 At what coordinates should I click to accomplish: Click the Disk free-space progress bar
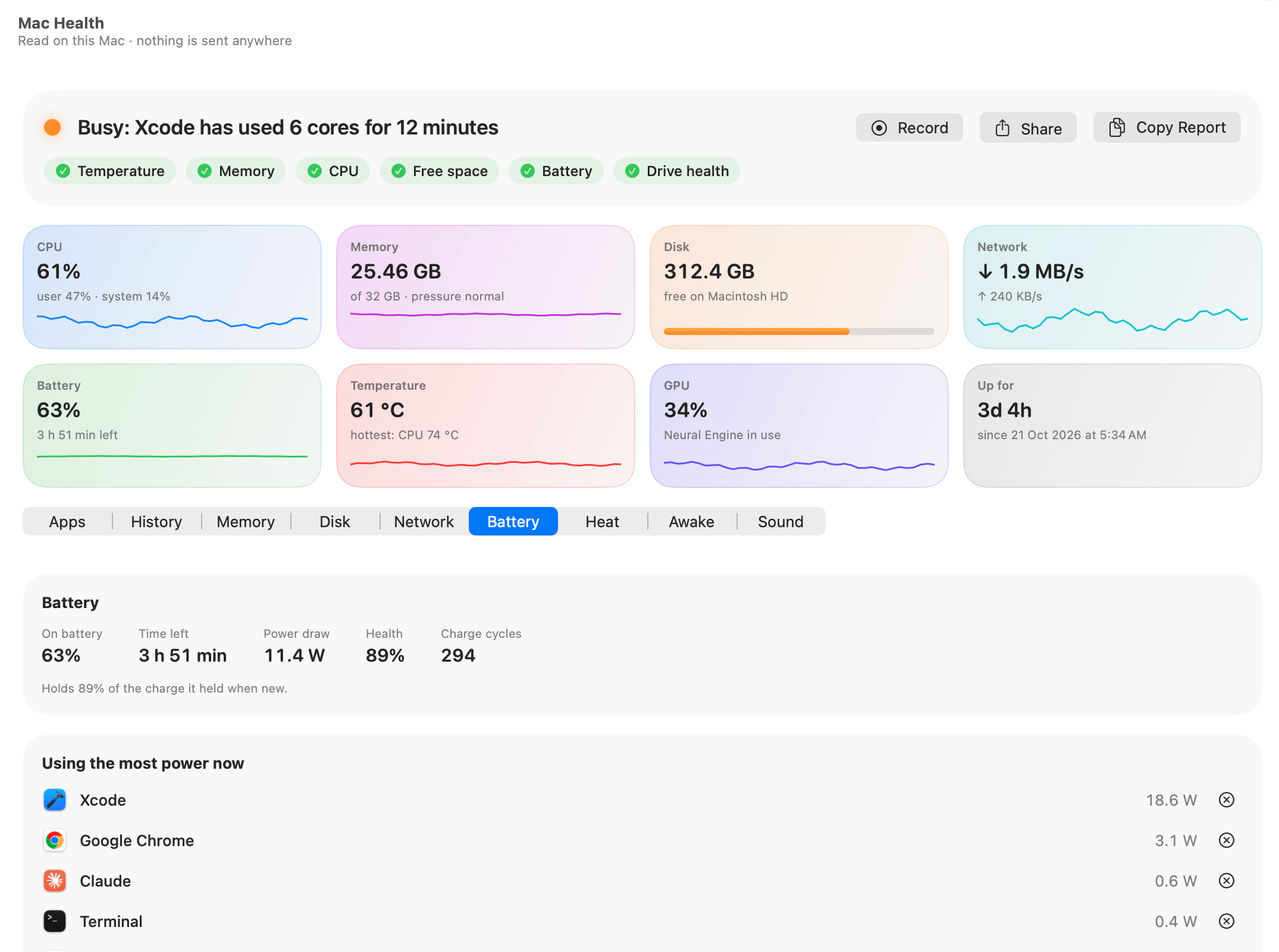[x=800, y=331]
